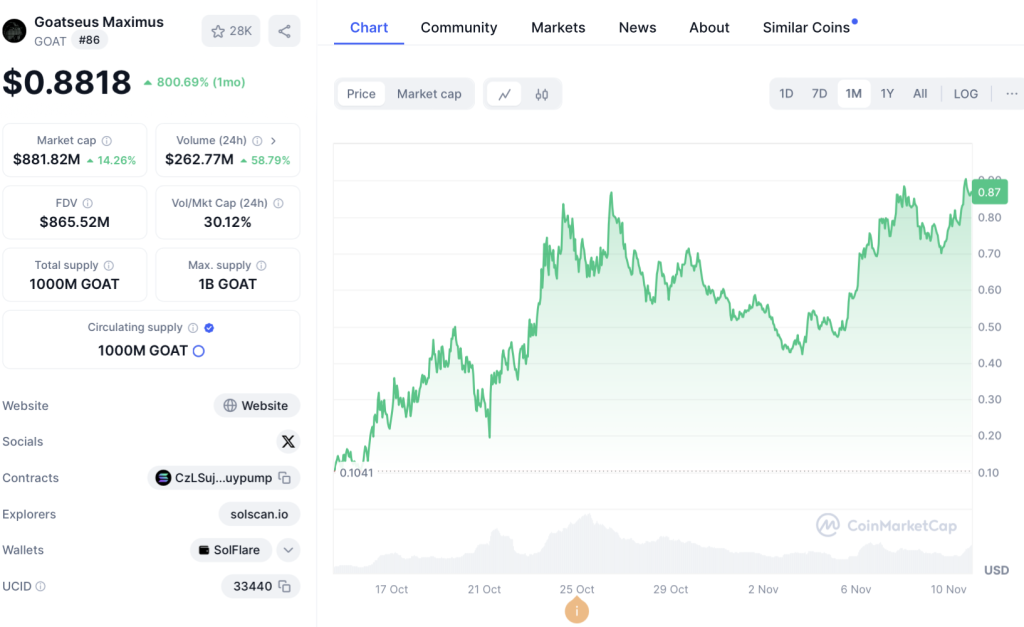Click the #86 rank badge

click(89, 40)
